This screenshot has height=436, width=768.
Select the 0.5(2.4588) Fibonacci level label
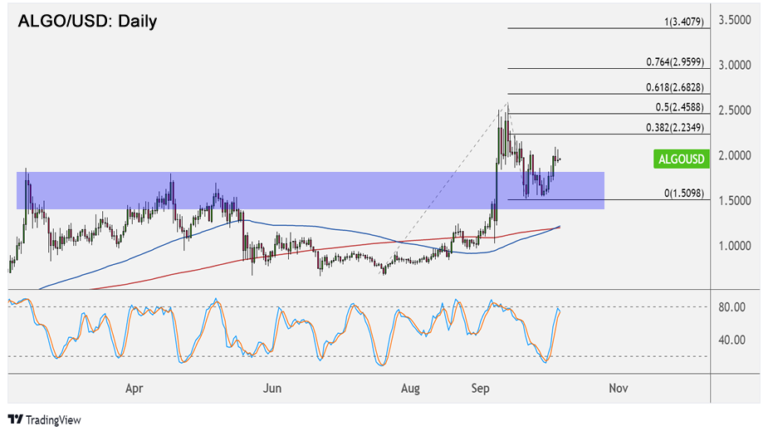680,107
